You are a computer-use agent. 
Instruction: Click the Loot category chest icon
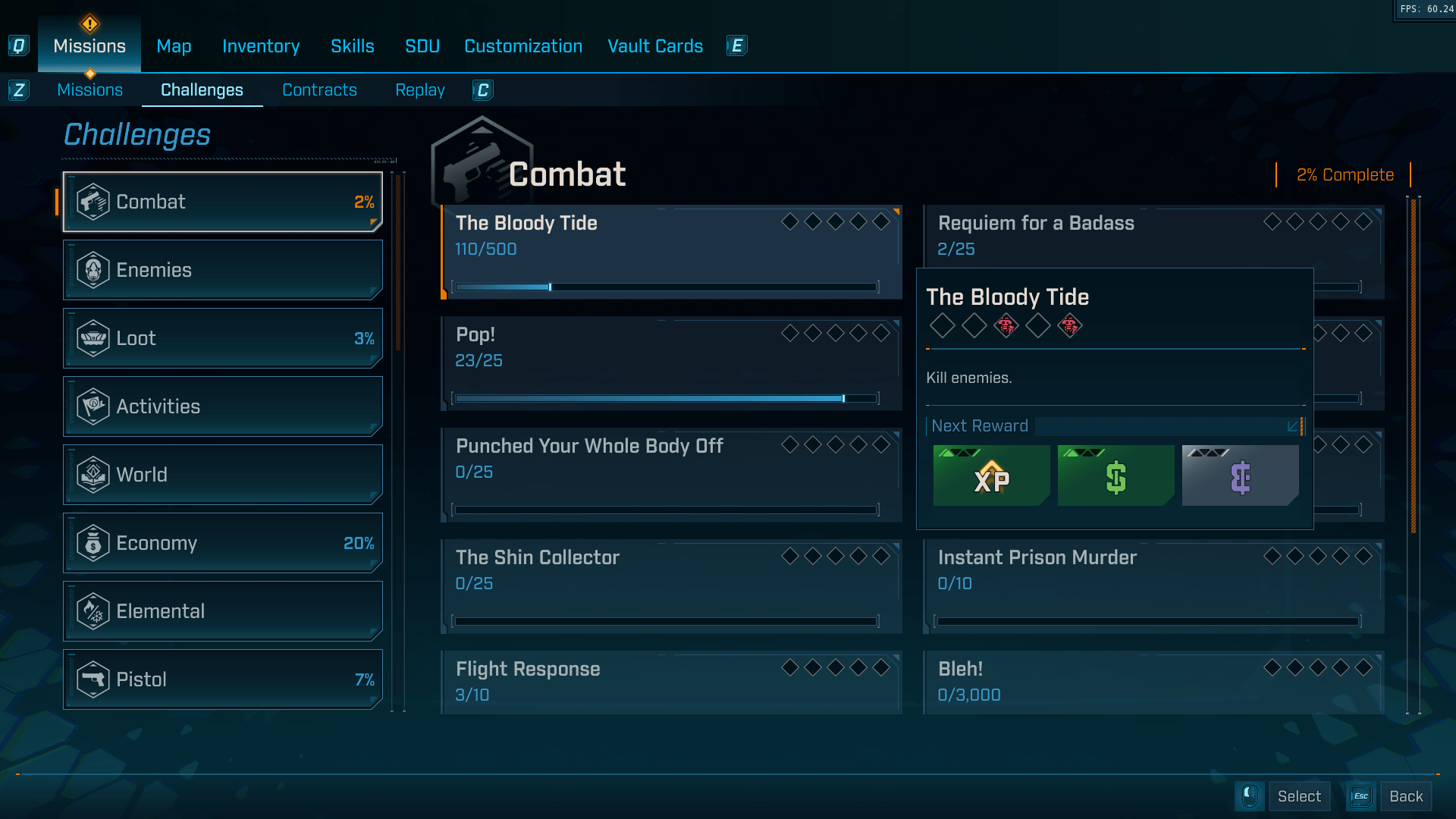pyautogui.click(x=93, y=338)
